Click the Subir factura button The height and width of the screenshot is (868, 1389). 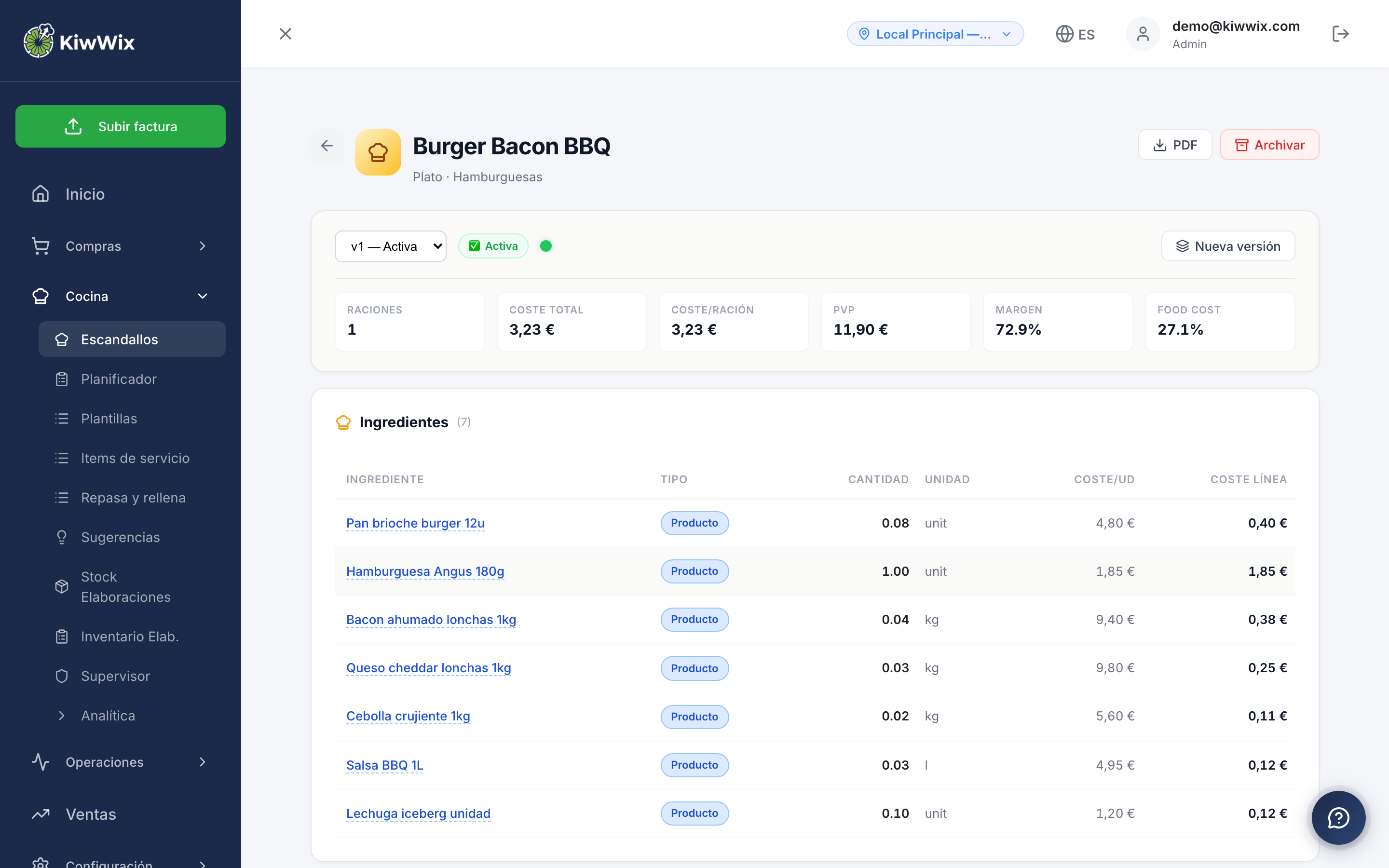[121, 126]
